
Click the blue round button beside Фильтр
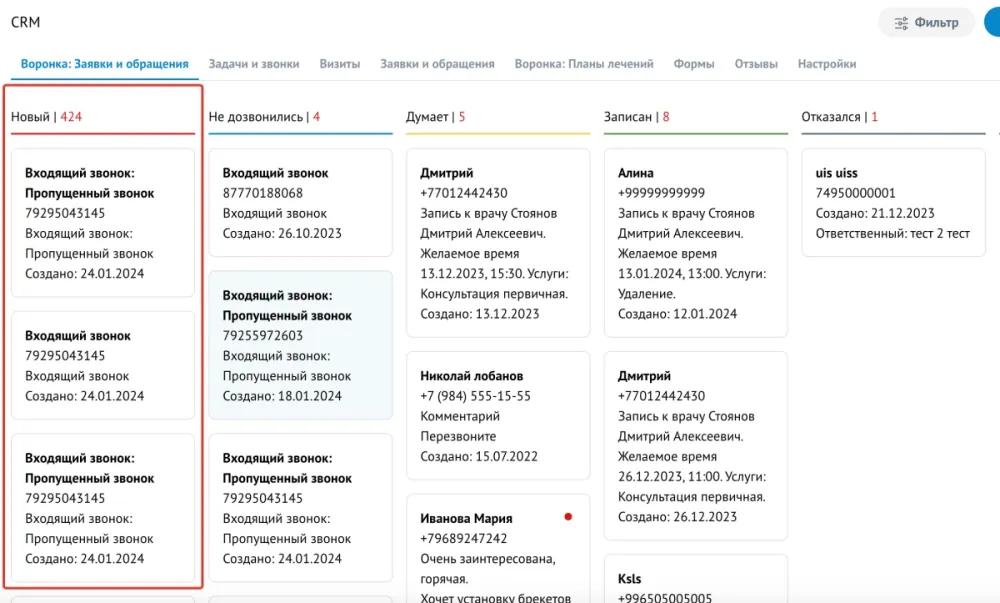coord(992,22)
